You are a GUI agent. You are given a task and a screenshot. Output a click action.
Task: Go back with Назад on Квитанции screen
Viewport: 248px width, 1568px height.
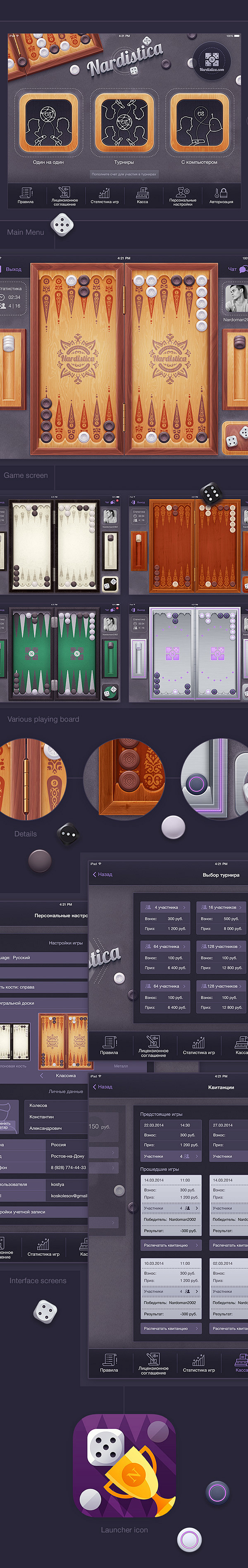click(x=102, y=1086)
